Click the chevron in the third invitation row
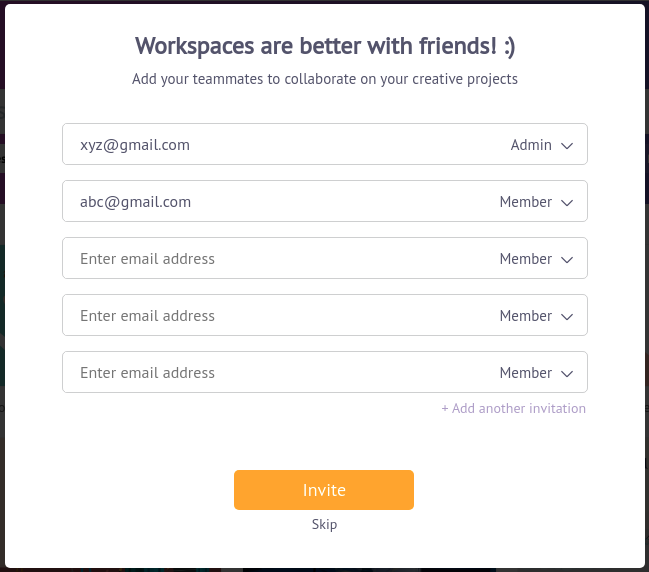The width and height of the screenshot is (649, 572). [567, 260]
